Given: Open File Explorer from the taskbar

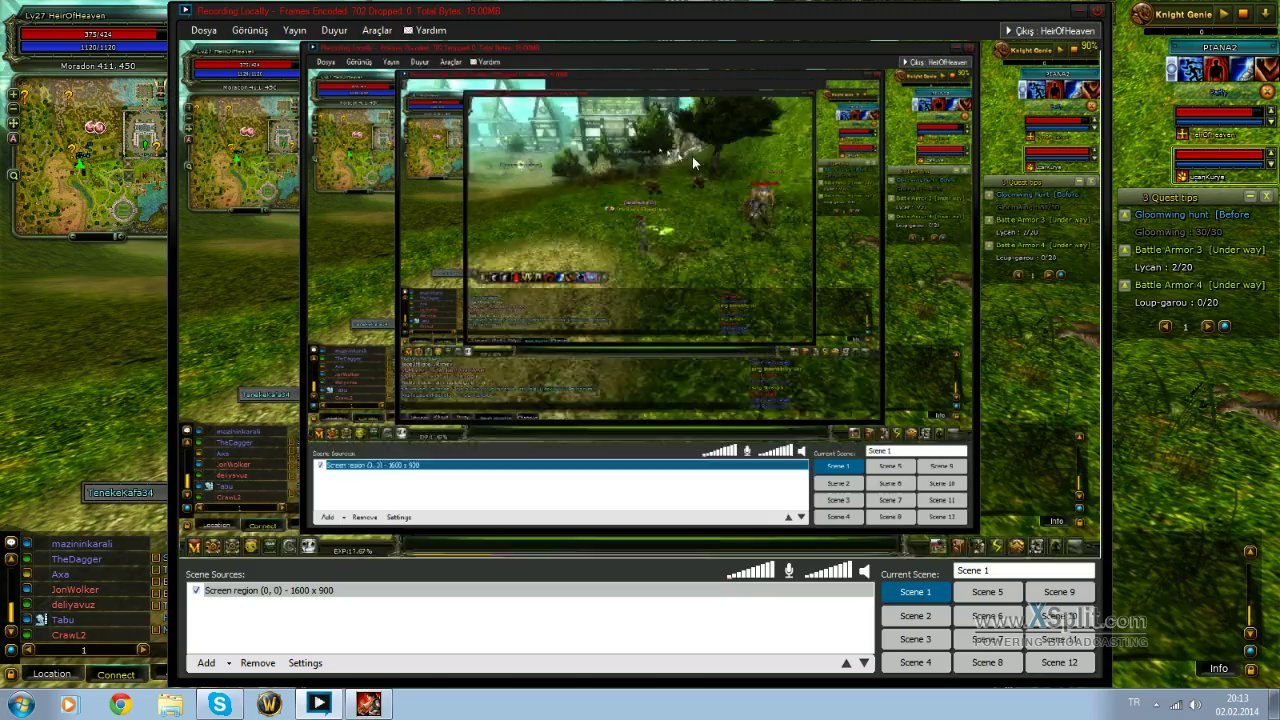Looking at the screenshot, I should coord(170,705).
